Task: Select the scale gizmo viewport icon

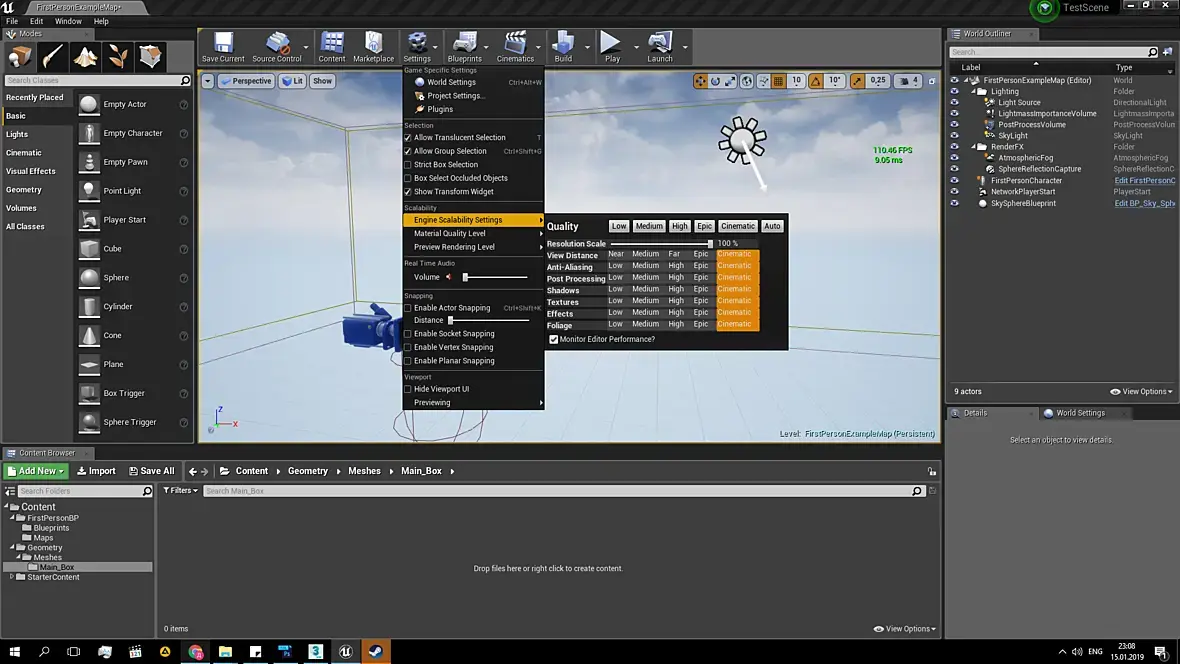Action: 730,81
